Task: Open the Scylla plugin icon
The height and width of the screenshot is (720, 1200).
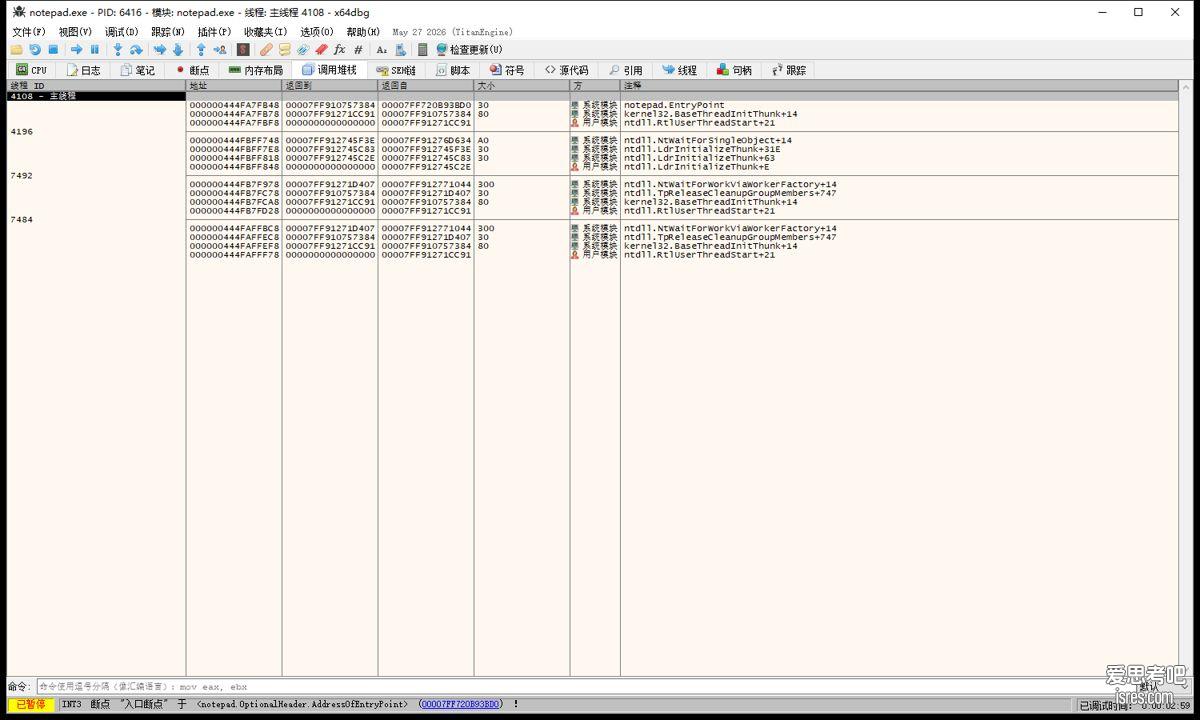Action: click(x=243, y=49)
